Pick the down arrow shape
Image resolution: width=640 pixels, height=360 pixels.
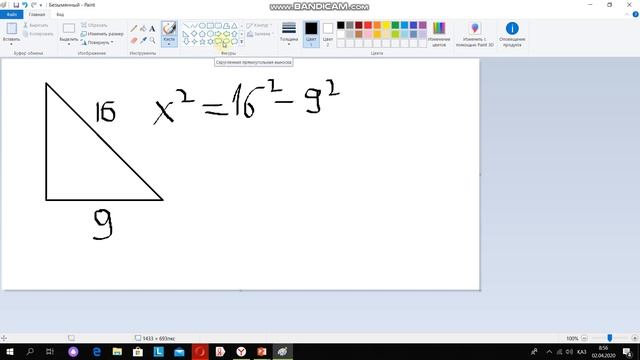186,41
